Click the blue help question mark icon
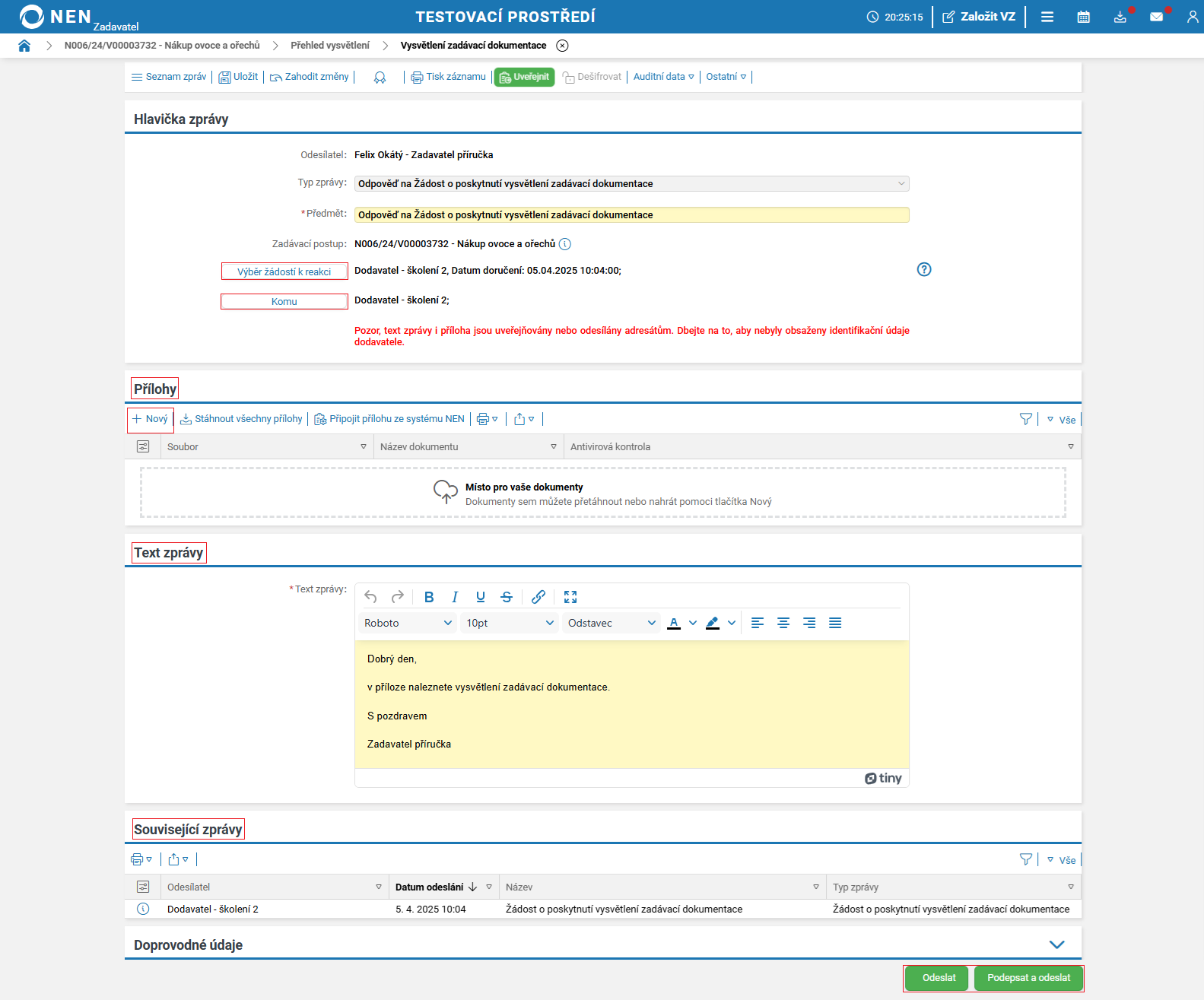 923,269
